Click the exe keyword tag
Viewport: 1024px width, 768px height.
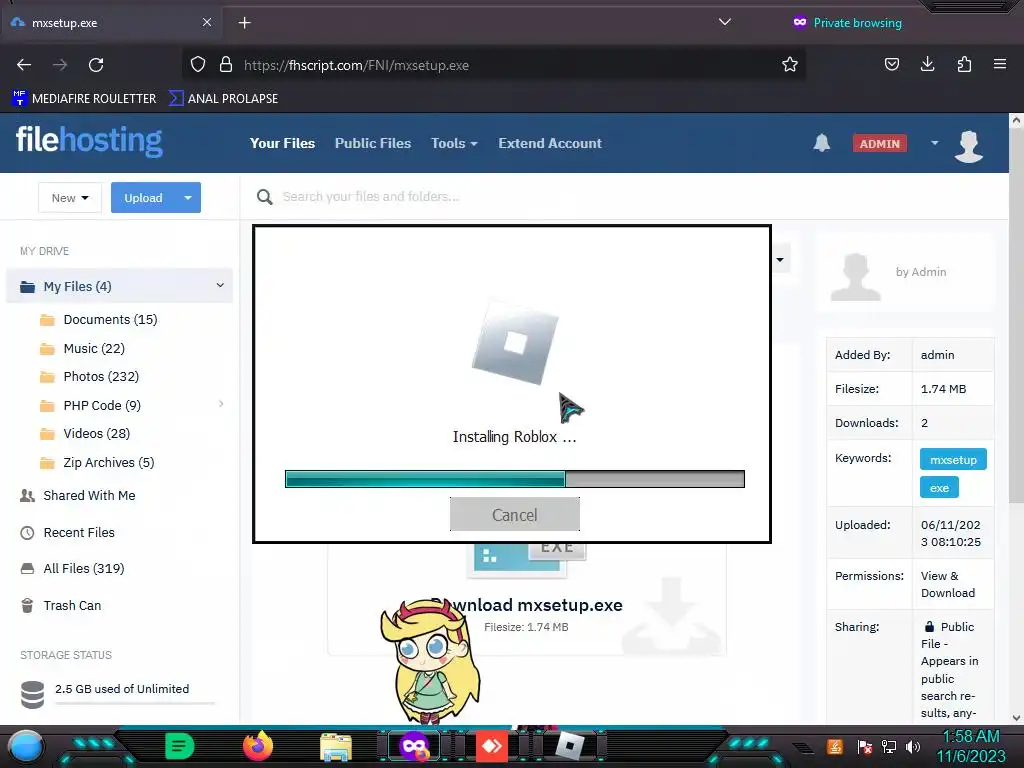939,488
